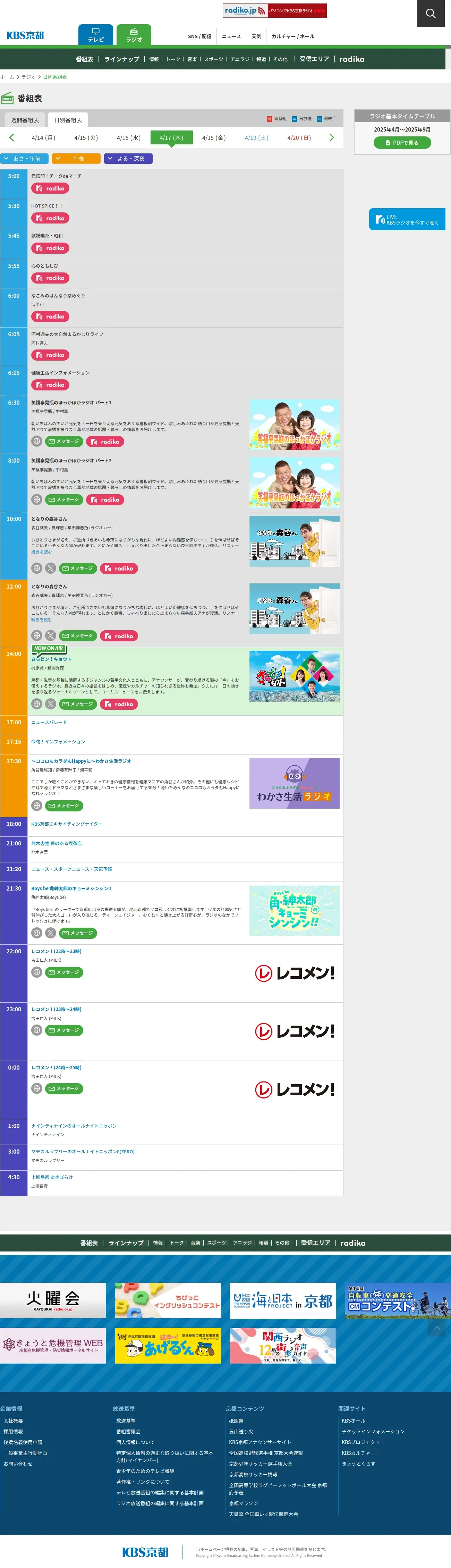Viewport: 451px width, 1568px height.
Task: Open radiko for ほっかほかラジオ パート2
Action: click(105, 500)
